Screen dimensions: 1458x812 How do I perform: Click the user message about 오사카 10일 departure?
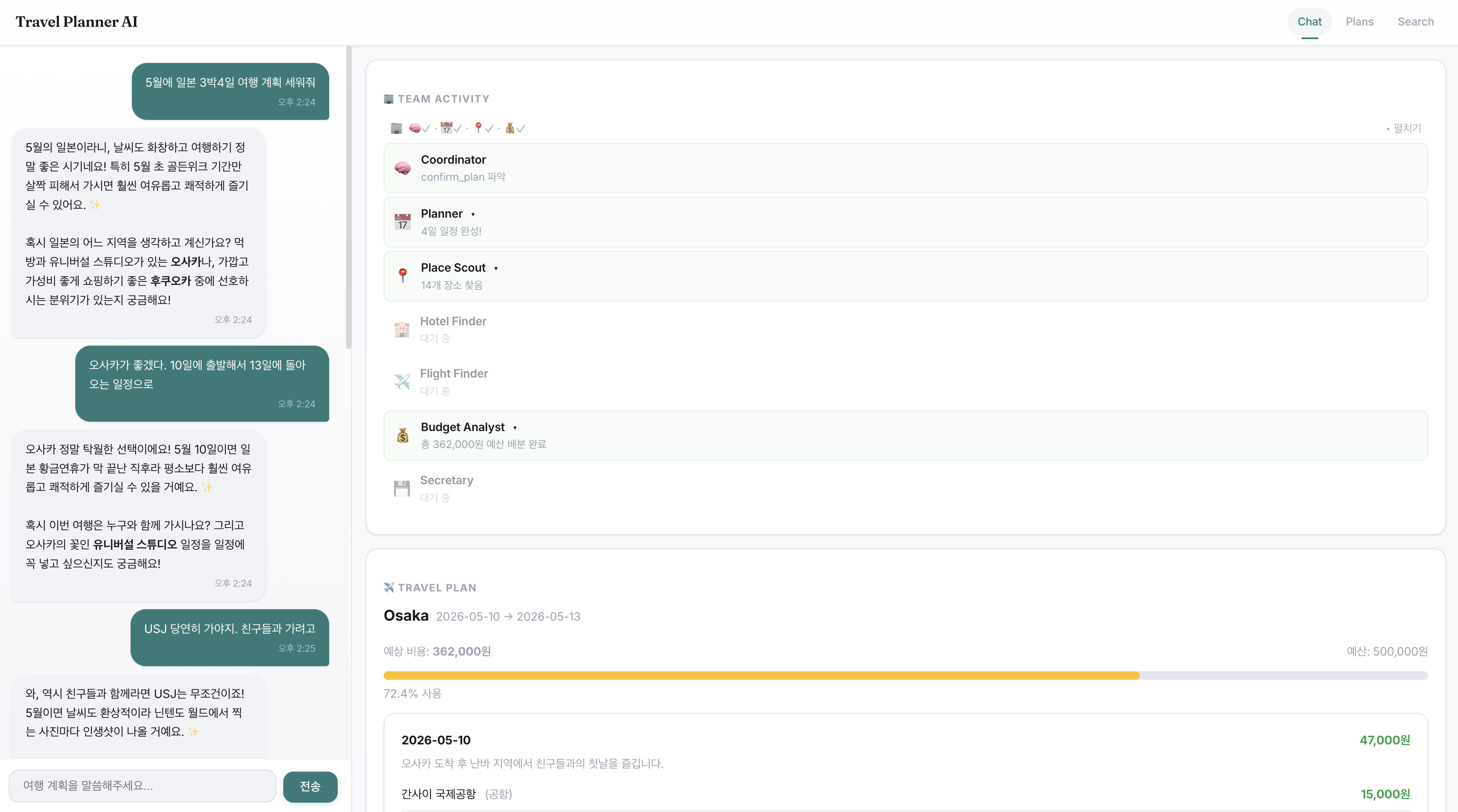point(202,383)
